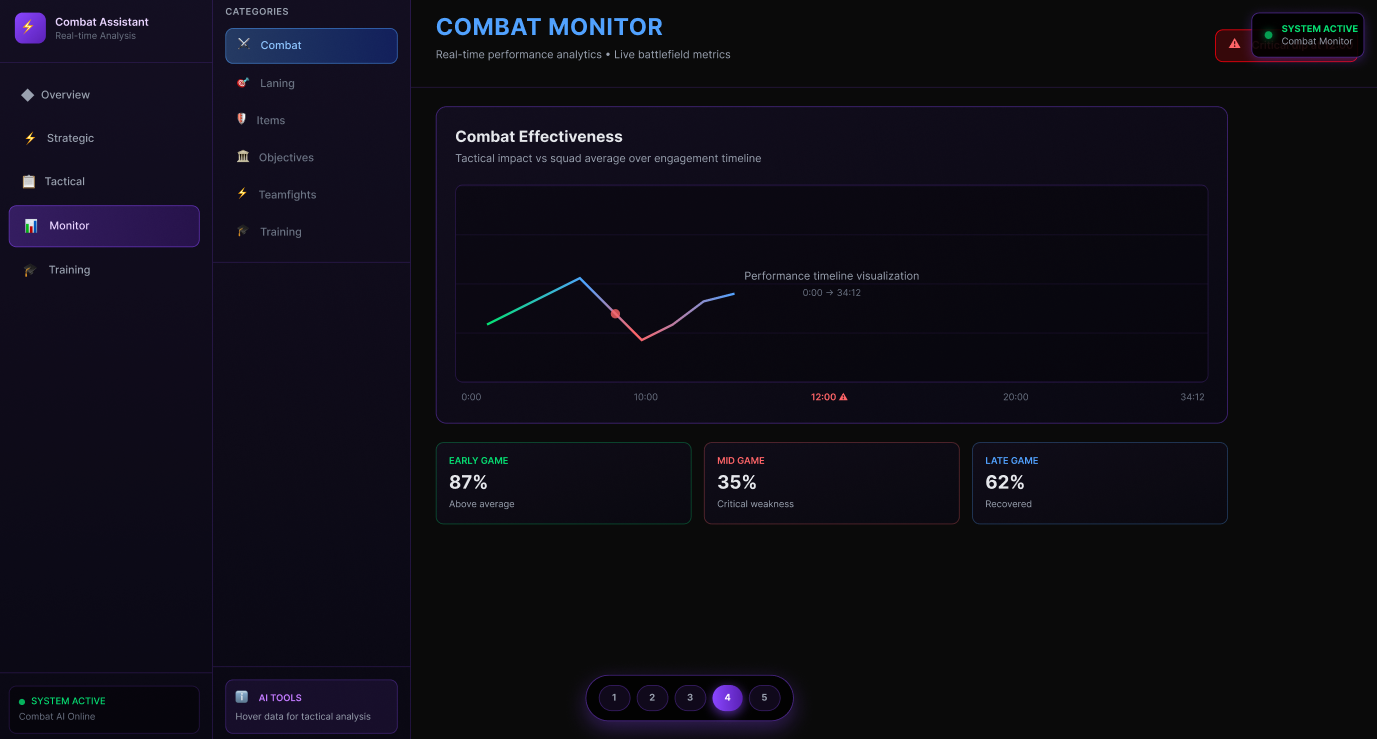1377x739 pixels.
Task: Click the 34:12 axis label
Action: [1192, 397]
